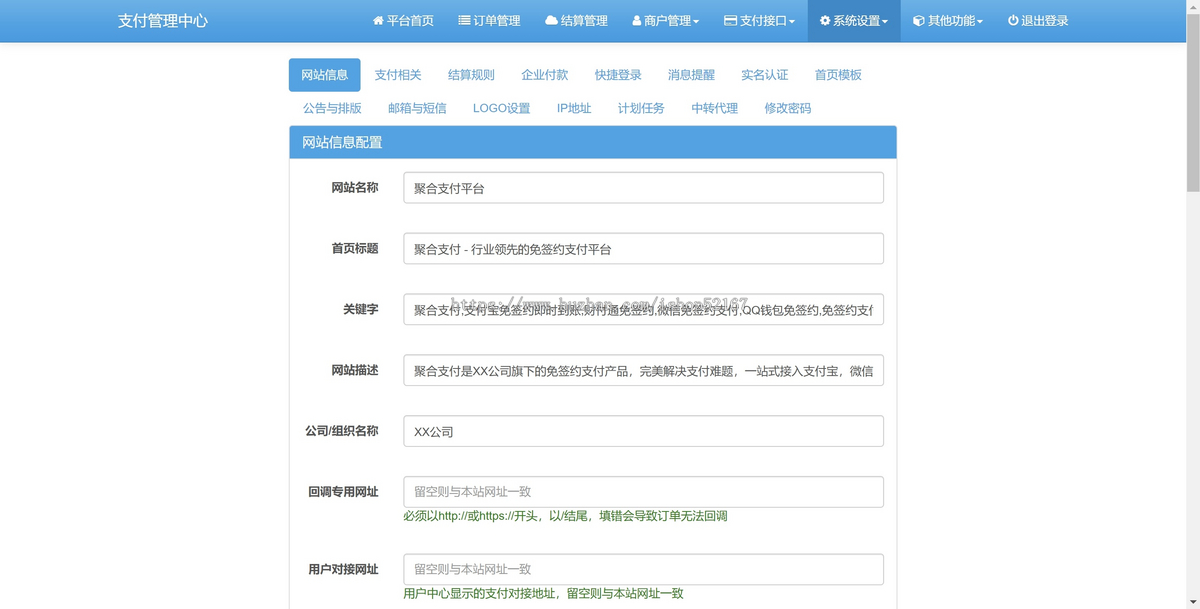
Task: Click into the 关键字 input field
Action: 643,310
